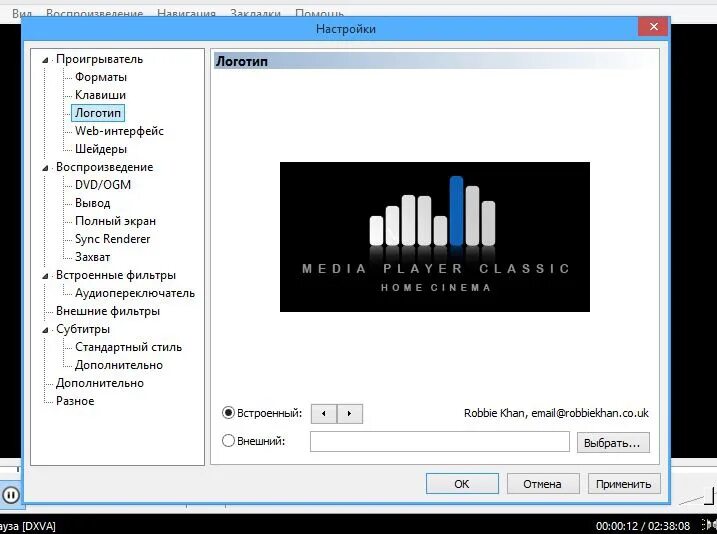Image resolution: width=717 pixels, height=534 pixels.
Task: Select Вывод in settings tree
Action: pos(92,203)
